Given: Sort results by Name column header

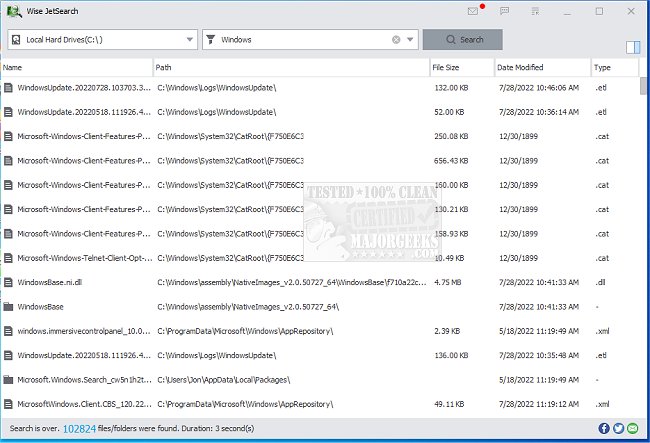Looking at the screenshot, I should pos(77,68).
